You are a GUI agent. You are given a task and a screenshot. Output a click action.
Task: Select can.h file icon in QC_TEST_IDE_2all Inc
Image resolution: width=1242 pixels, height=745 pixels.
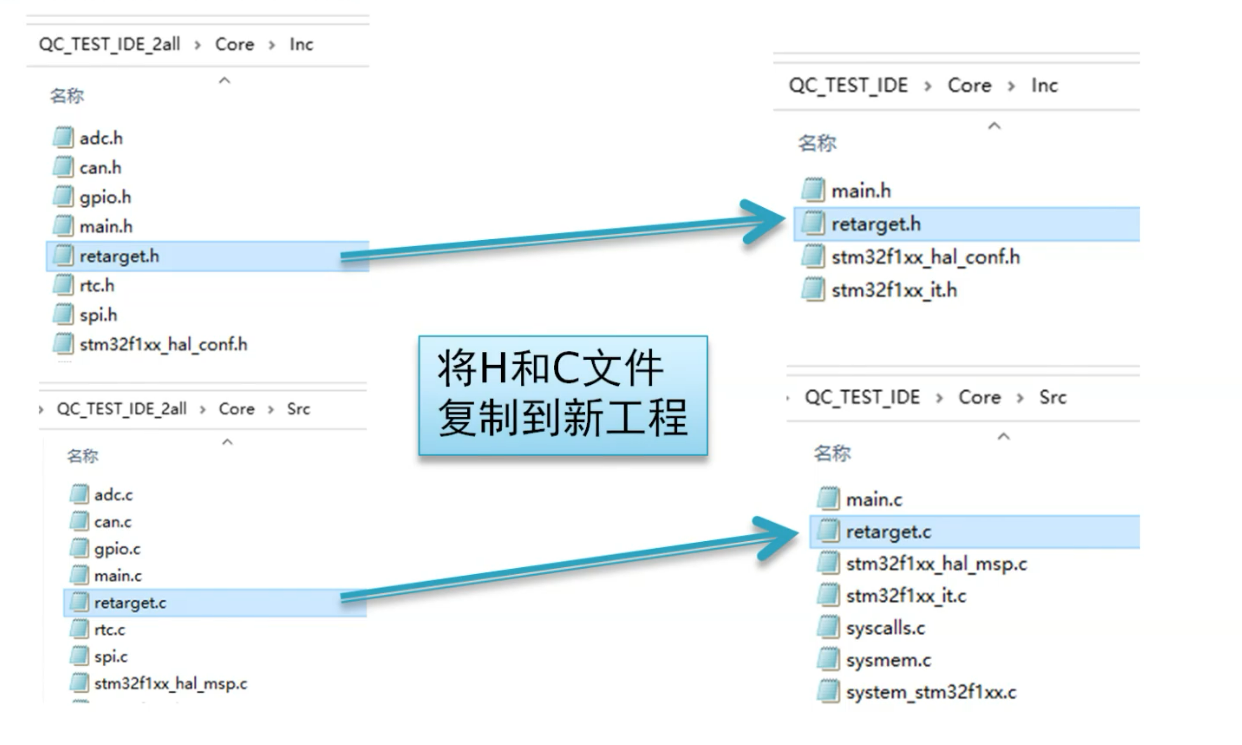(64, 168)
